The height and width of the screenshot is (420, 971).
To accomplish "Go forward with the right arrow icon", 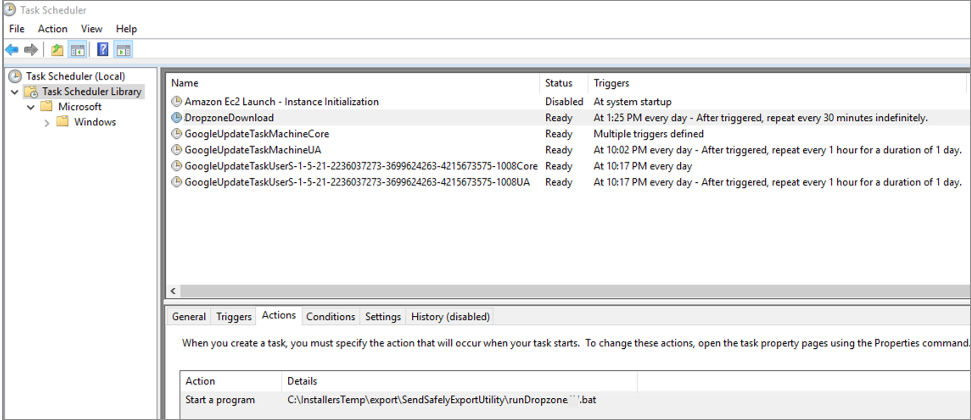I will point(31,50).
